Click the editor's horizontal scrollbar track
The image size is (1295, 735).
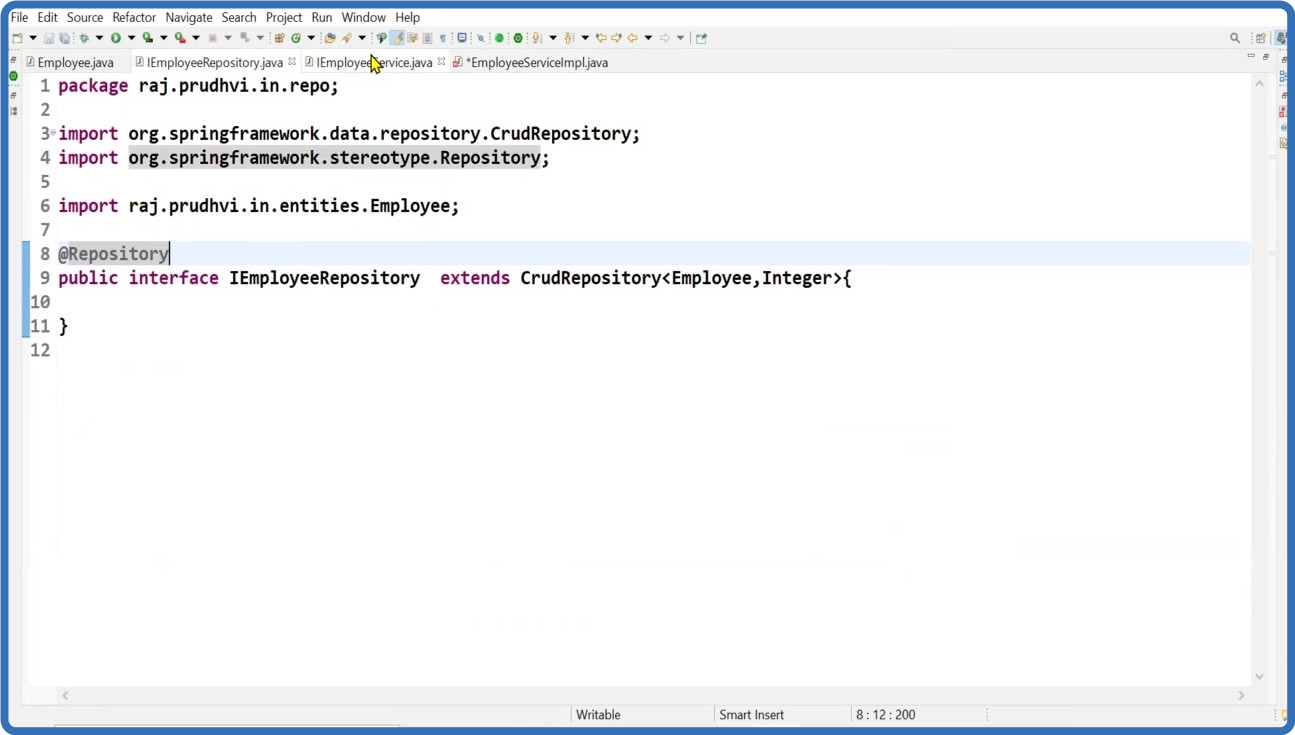650,695
